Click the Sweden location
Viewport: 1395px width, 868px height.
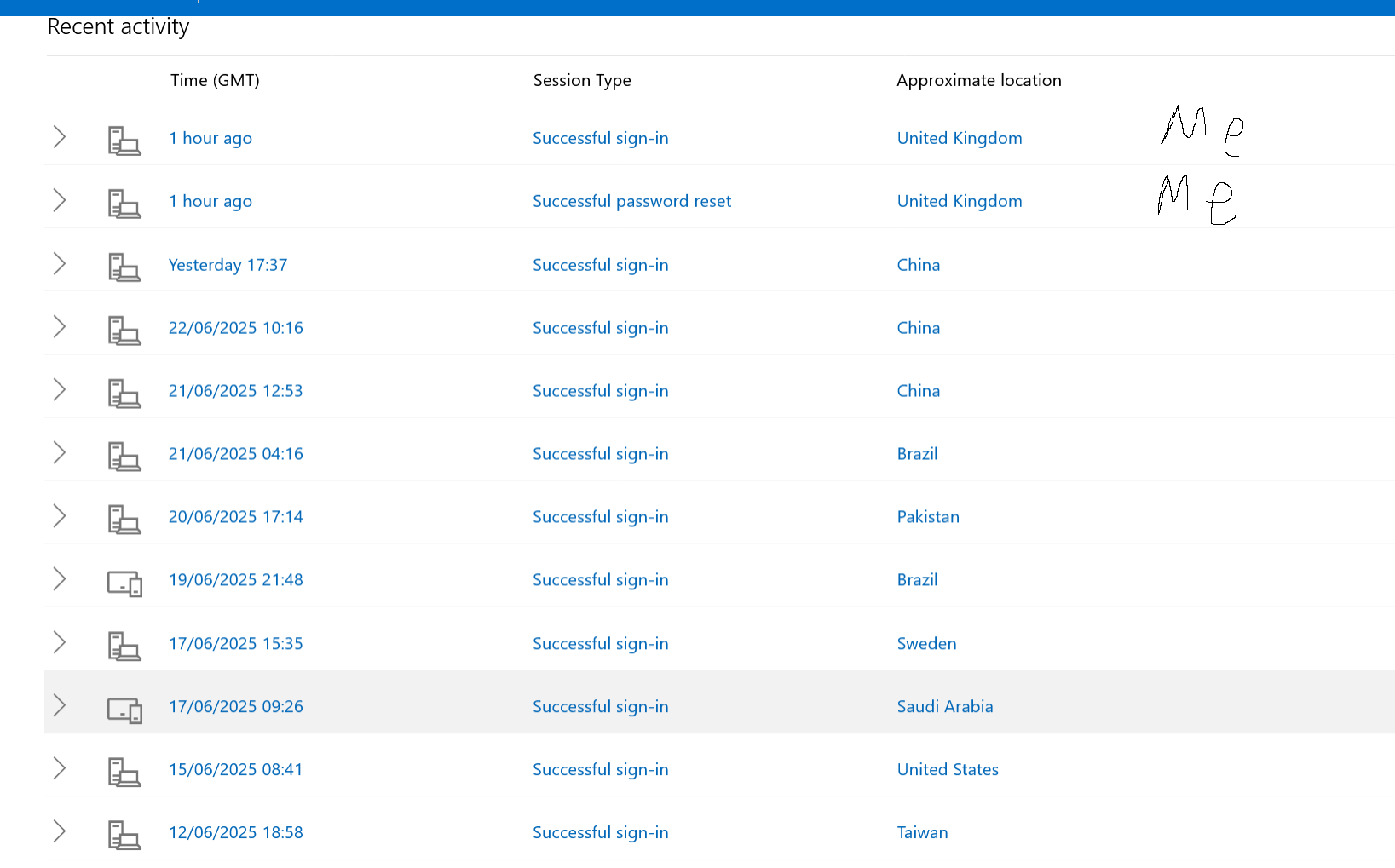(927, 644)
